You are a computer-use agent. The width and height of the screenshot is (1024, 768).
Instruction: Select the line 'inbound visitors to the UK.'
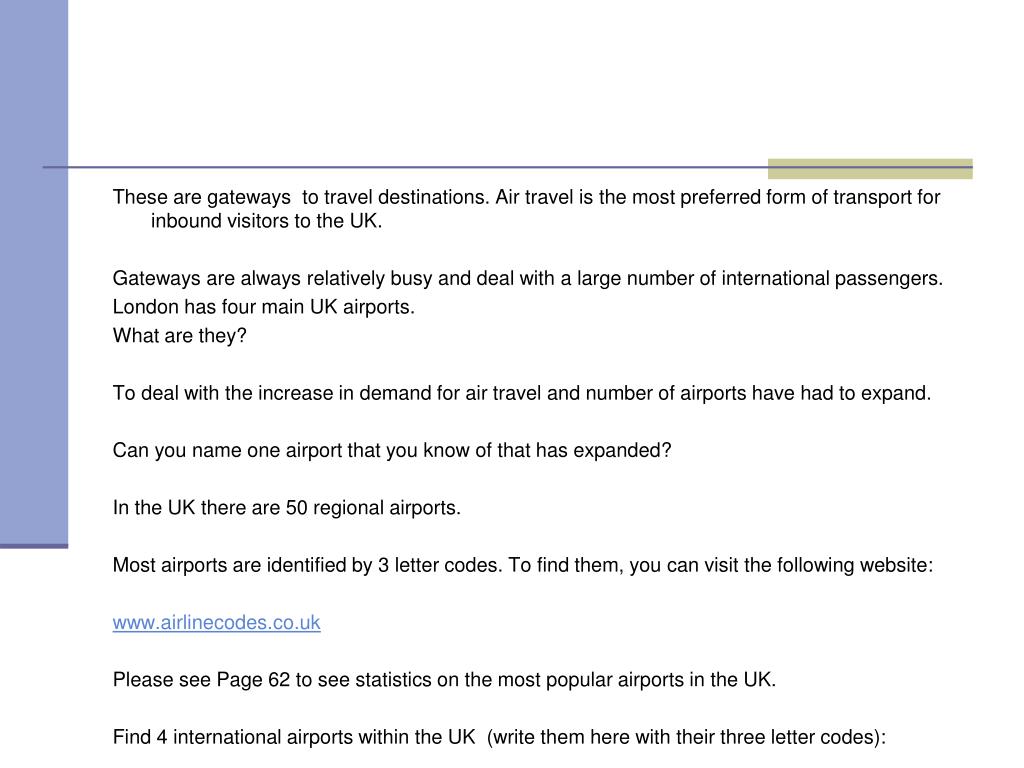point(266,221)
